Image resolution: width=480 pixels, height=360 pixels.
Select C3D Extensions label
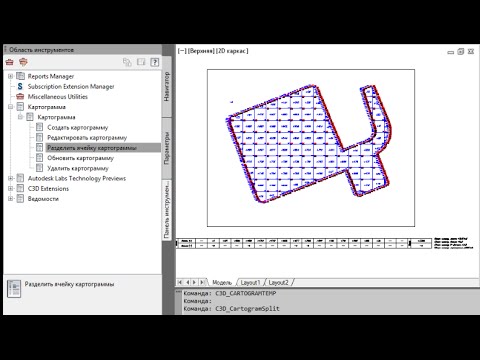(x=48, y=188)
